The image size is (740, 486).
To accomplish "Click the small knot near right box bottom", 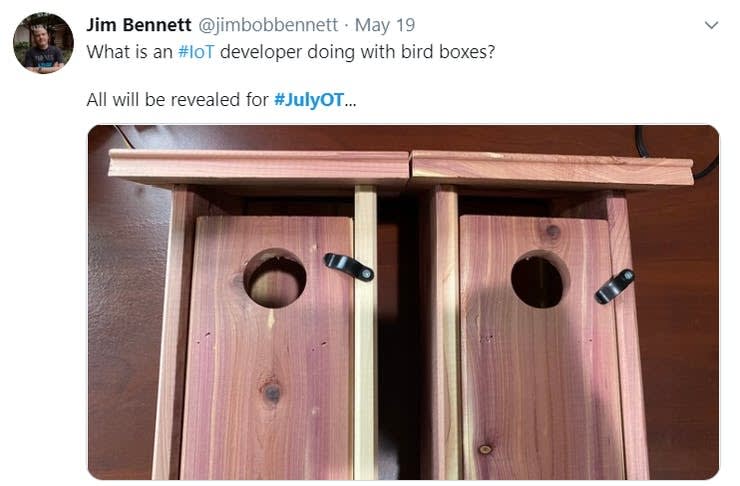I will click(485, 449).
